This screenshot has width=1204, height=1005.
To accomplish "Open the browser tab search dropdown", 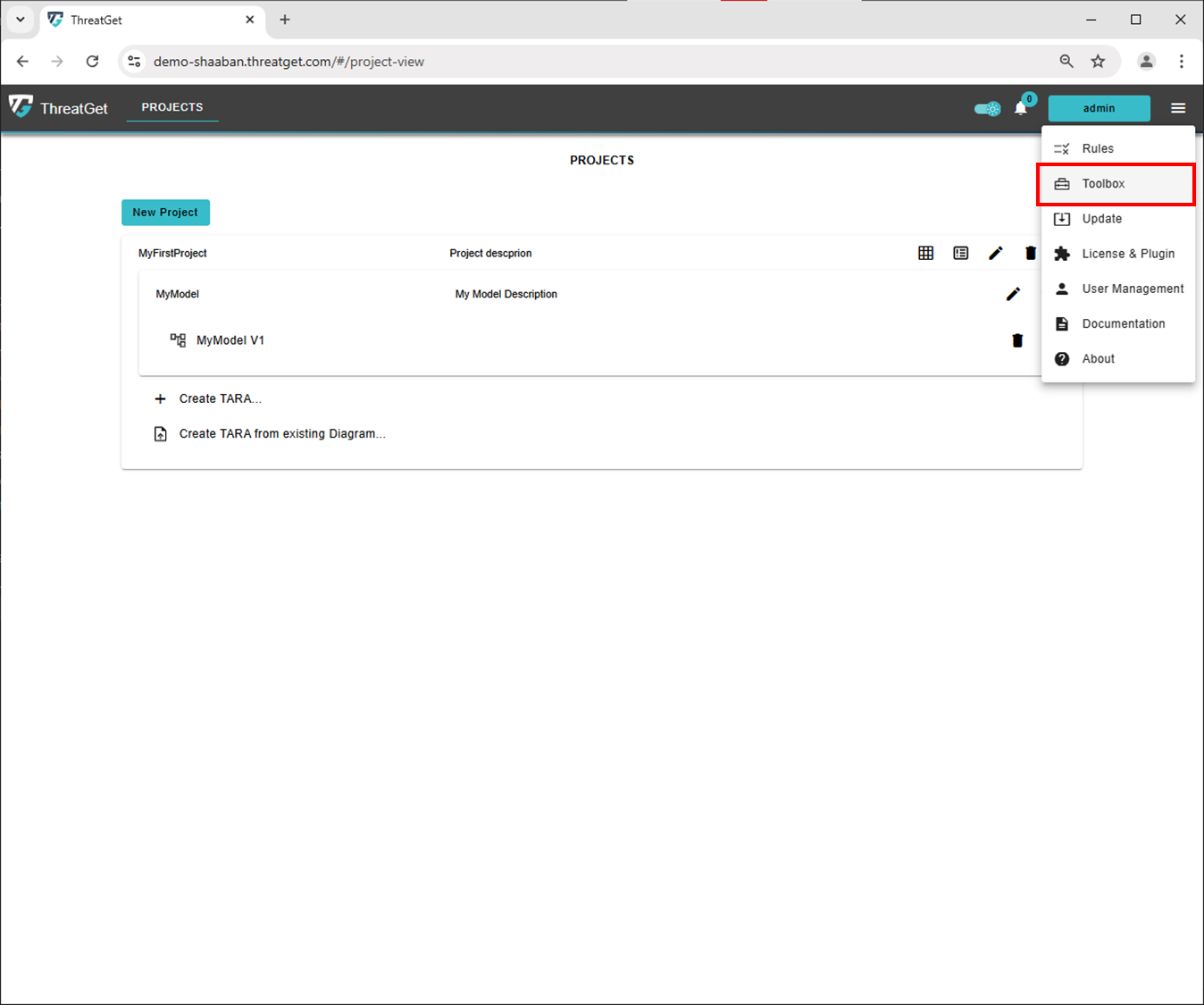I will tap(20, 20).
